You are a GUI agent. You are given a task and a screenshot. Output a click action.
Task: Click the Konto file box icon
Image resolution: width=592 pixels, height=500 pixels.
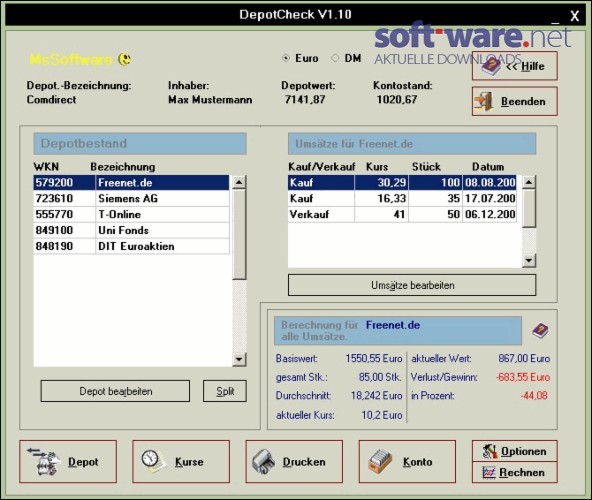point(381,461)
